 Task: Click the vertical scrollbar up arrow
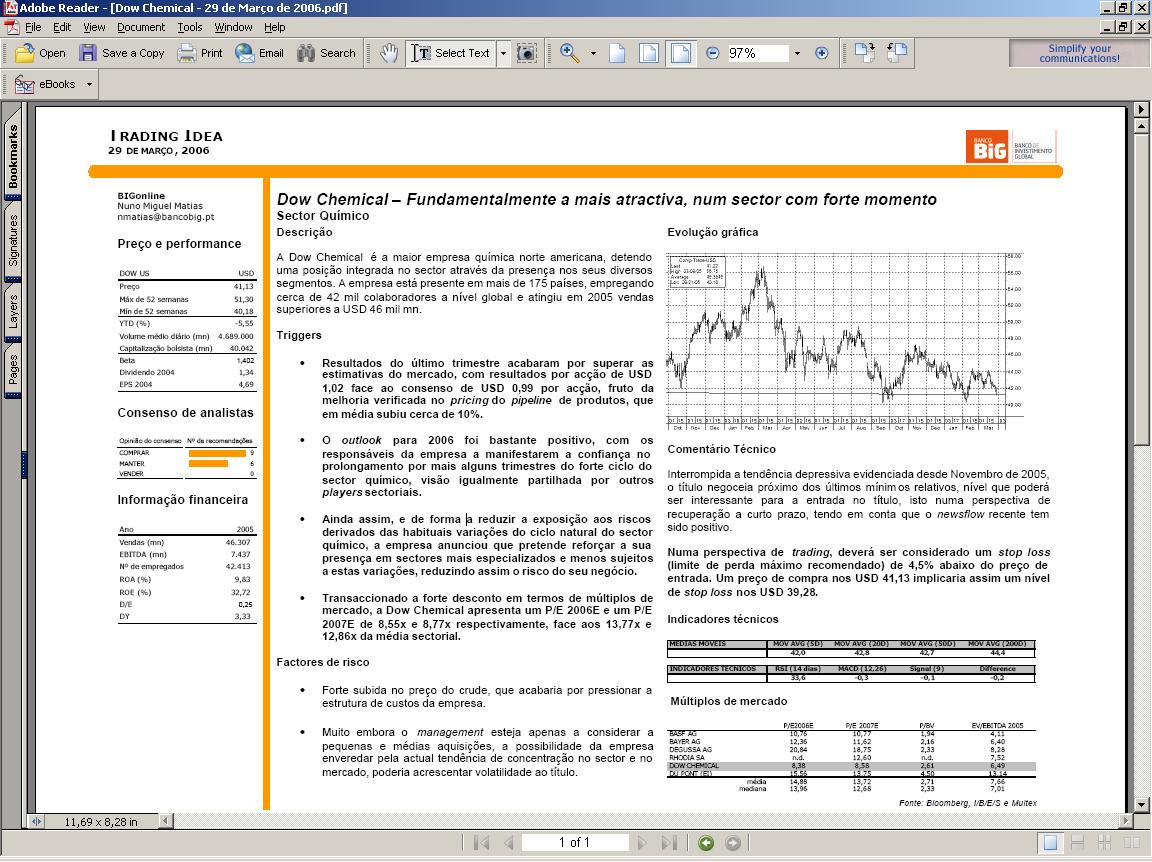coord(1141,126)
